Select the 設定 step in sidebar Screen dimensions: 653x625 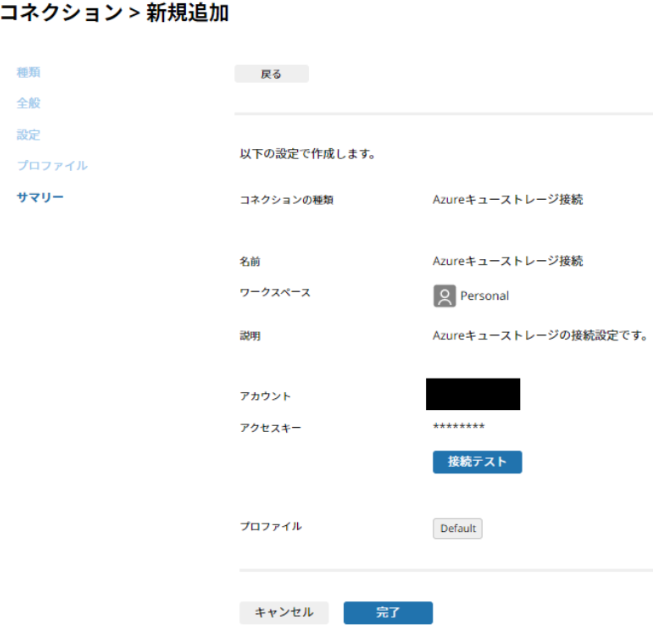(x=28, y=134)
